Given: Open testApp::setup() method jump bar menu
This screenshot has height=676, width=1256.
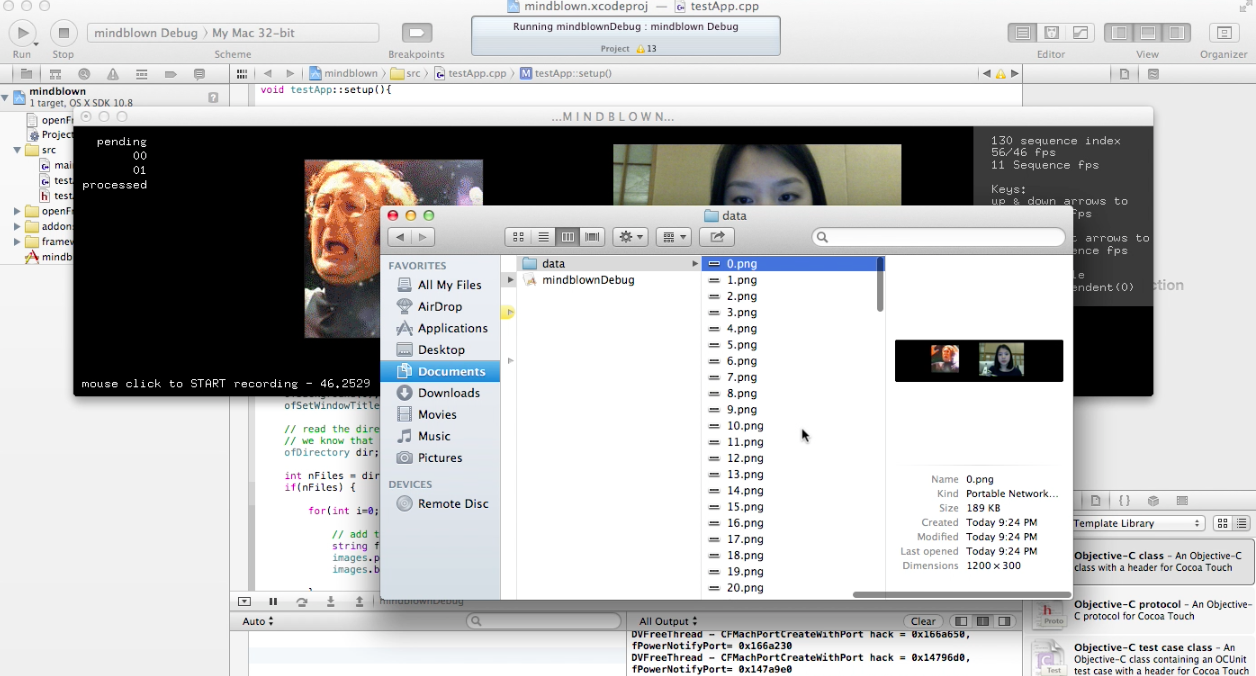Looking at the screenshot, I should tap(566, 74).
